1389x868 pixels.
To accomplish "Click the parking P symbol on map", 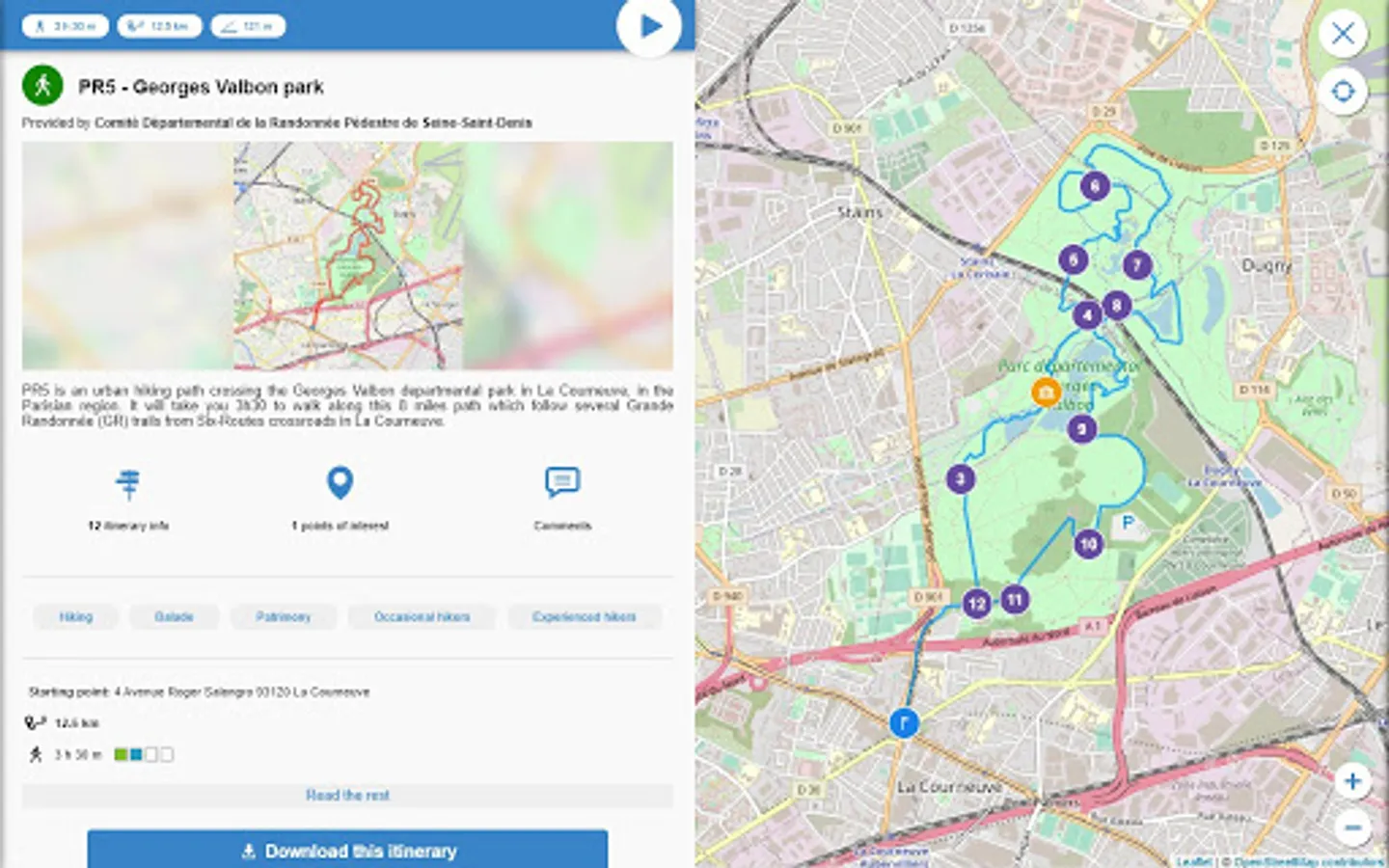I will tap(1128, 523).
